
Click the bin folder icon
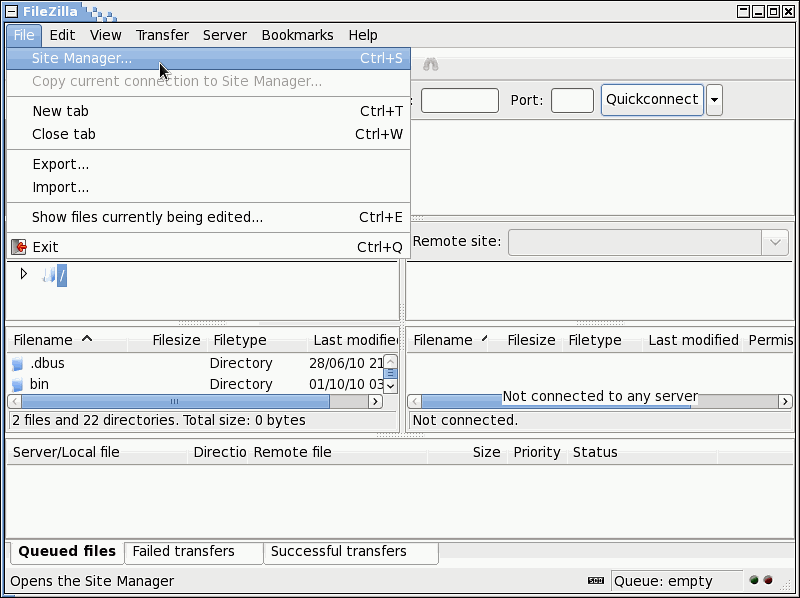pos(17,385)
